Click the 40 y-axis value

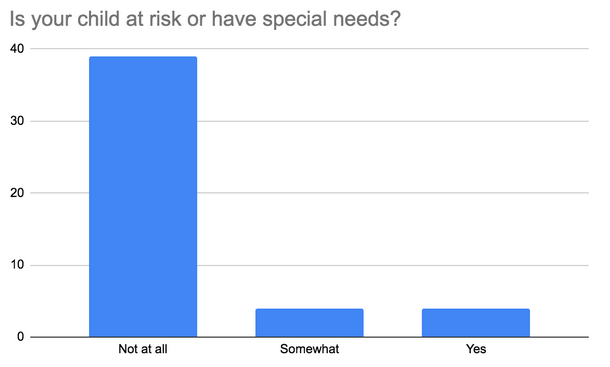click(x=17, y=49)
